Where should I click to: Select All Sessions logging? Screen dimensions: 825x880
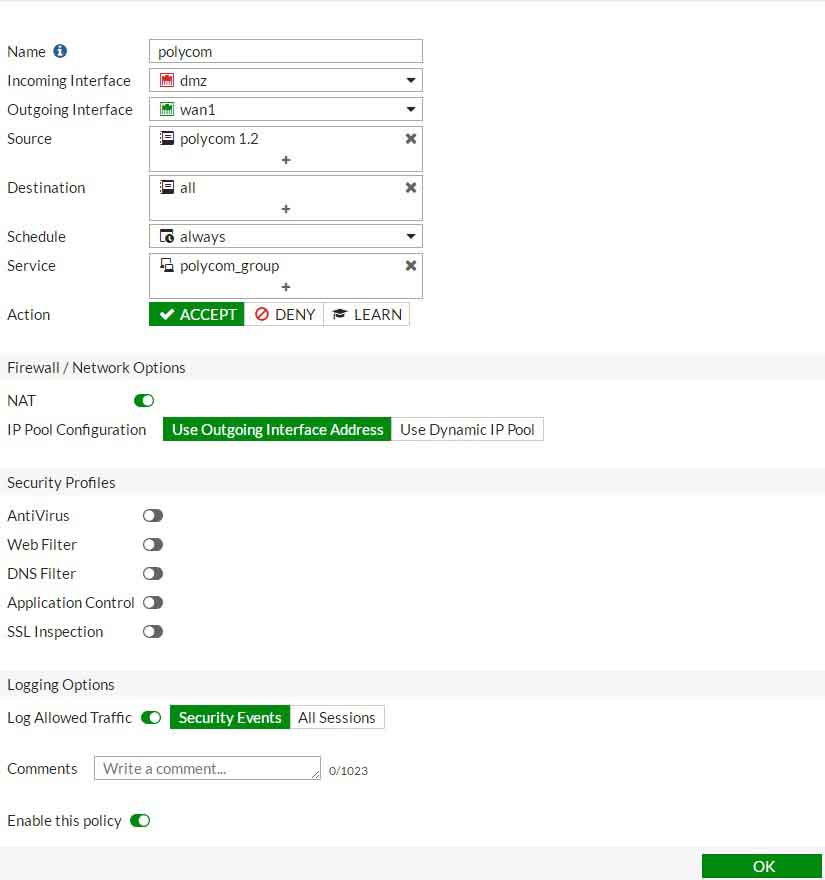tap(337, 717)
